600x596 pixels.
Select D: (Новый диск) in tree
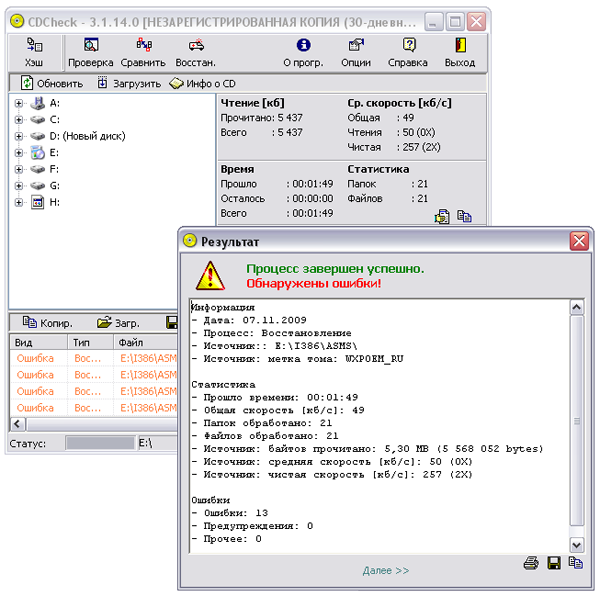pos(88,136)
